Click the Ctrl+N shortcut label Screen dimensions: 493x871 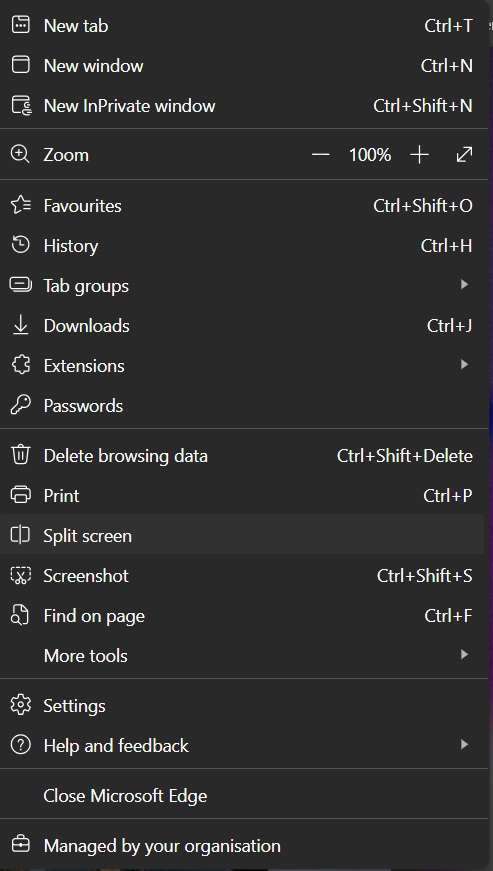pyautogui.click(x=447, y=66)
